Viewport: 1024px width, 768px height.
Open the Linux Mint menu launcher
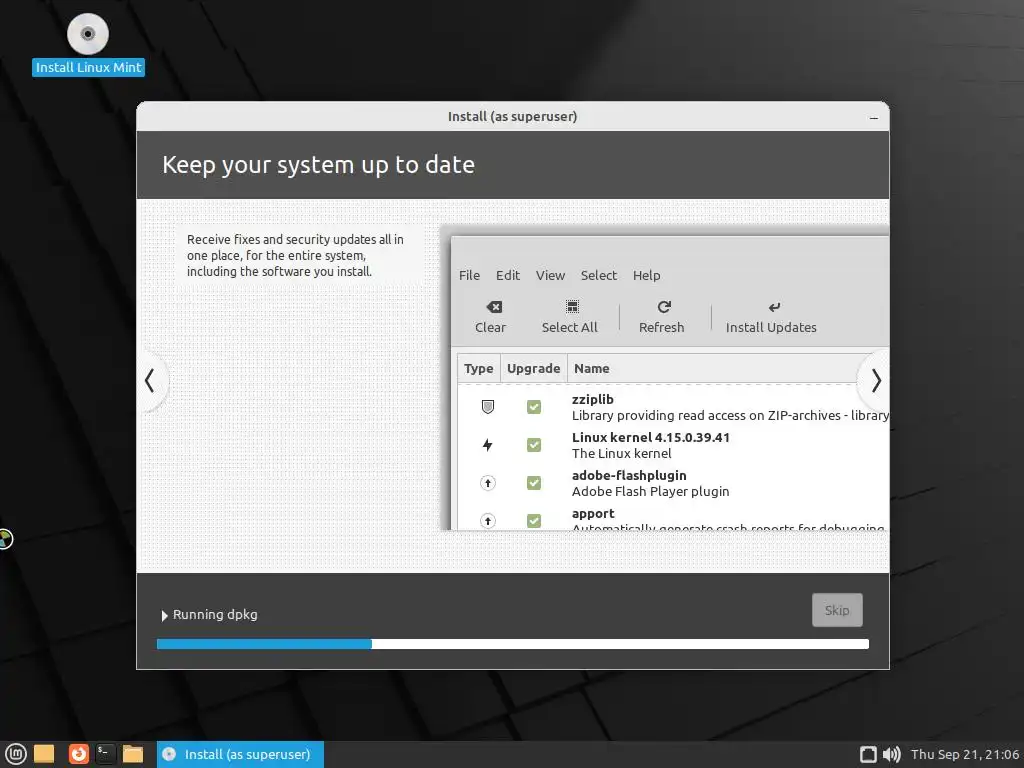coord(15,754)
